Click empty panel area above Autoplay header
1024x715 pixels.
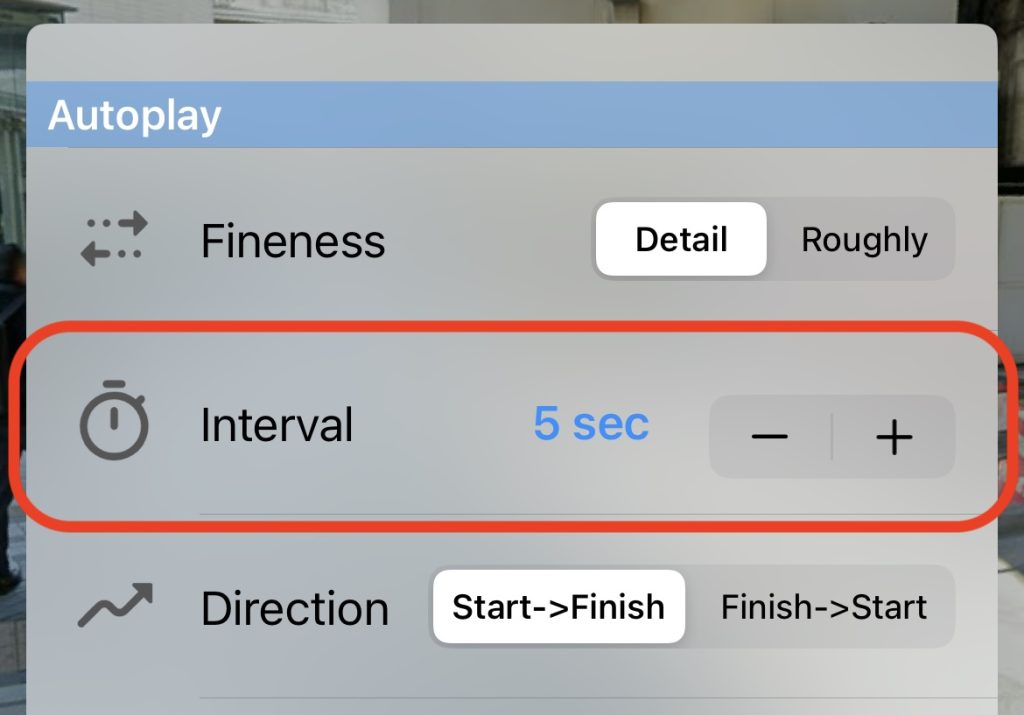(x=511, y=54)
